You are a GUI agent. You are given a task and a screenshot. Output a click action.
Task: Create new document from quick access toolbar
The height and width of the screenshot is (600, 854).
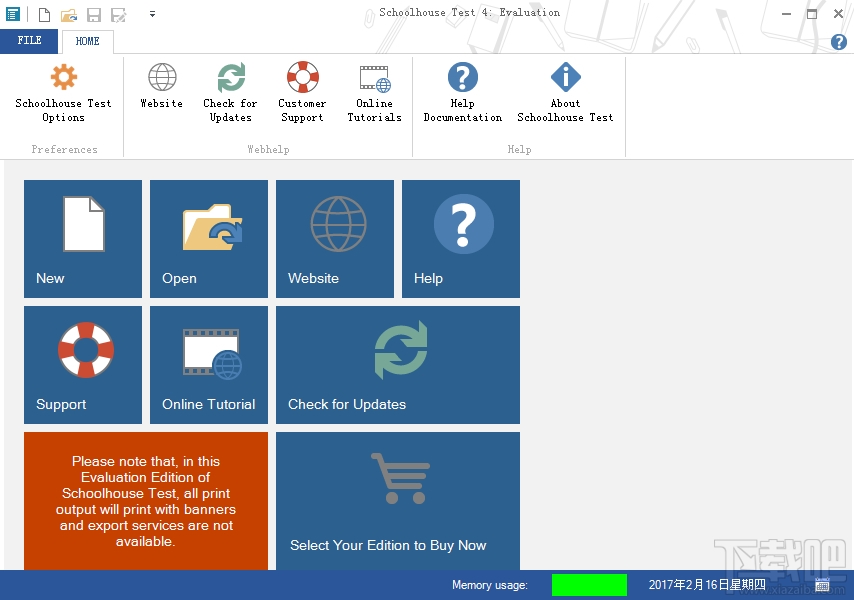coord(44,15)
